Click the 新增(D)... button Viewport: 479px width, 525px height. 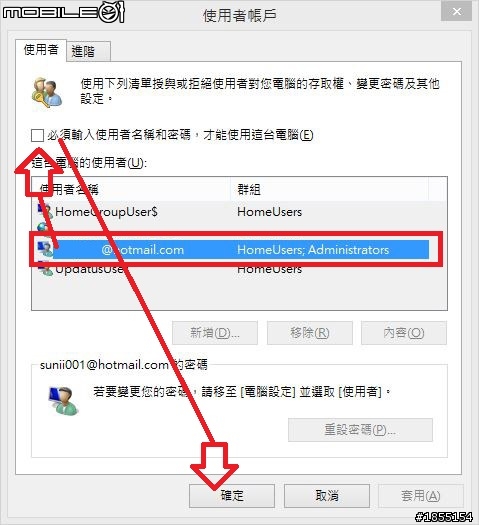215,333
